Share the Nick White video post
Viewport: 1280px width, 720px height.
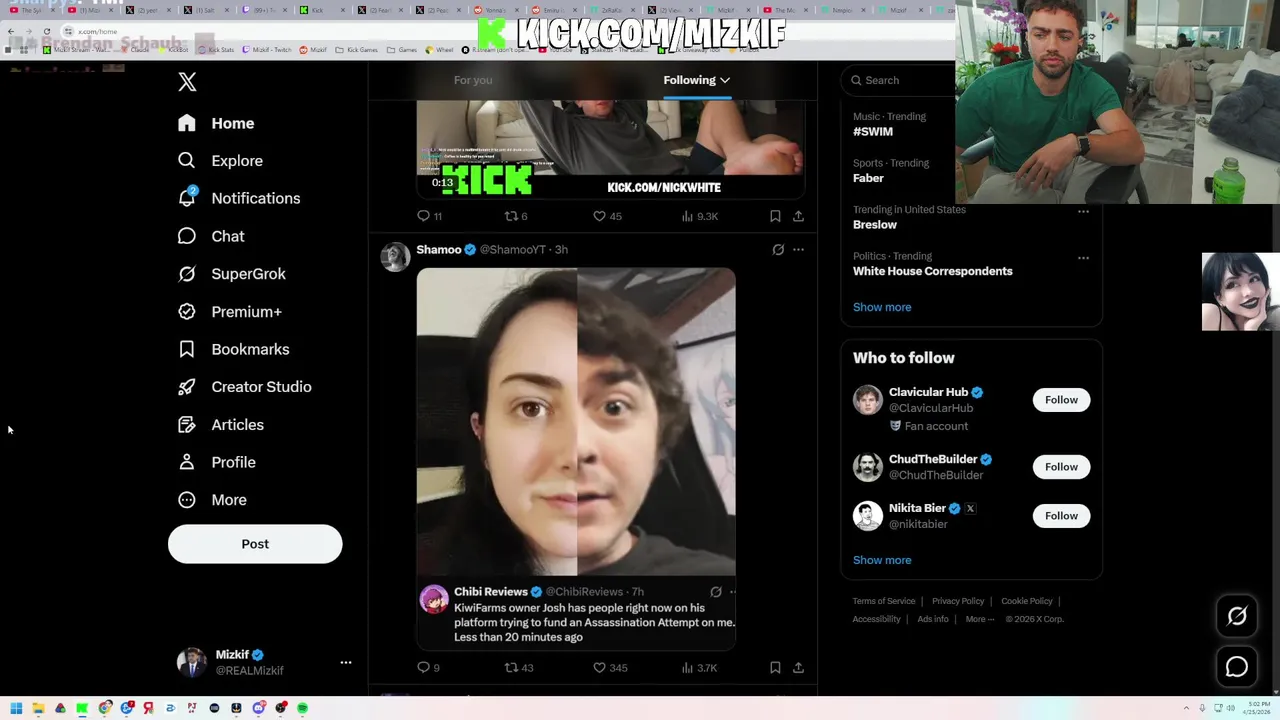pos(798,216)
